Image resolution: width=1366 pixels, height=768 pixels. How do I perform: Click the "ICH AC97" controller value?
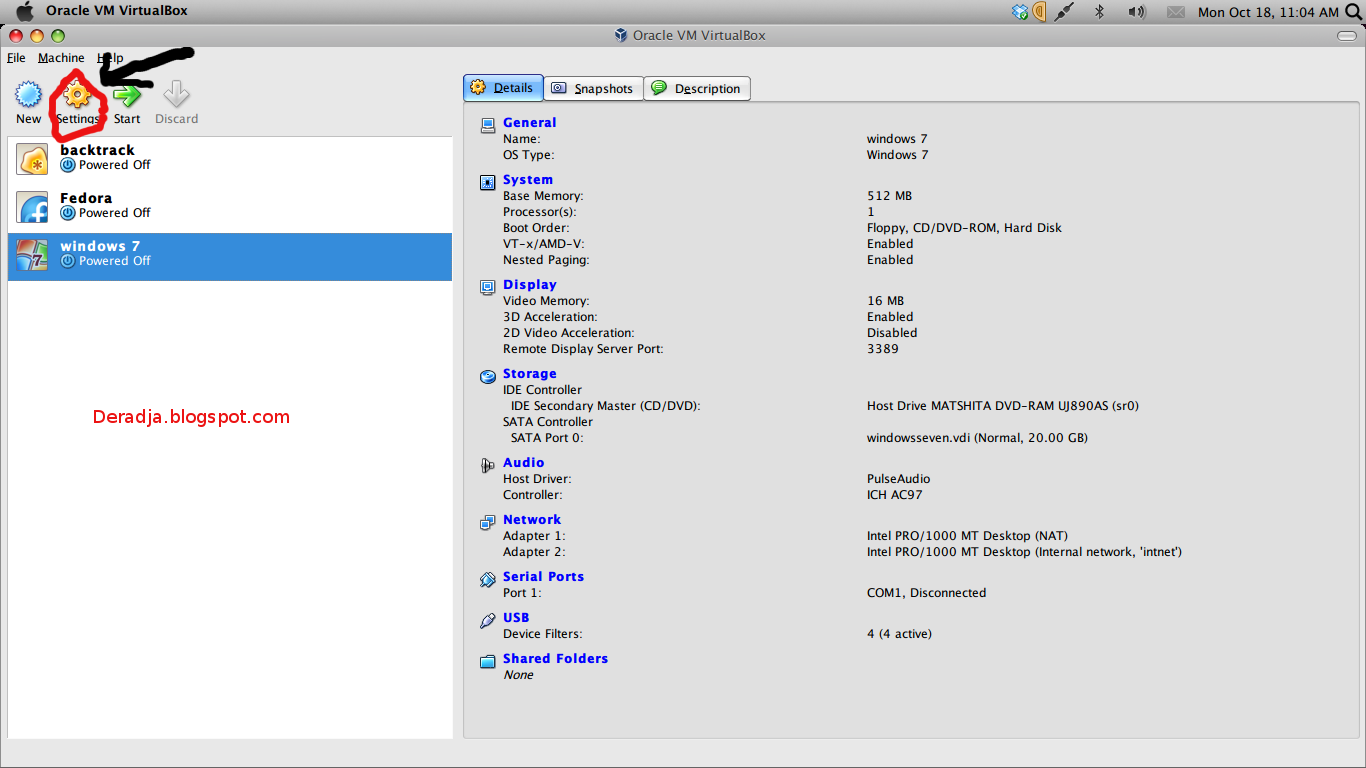coord(895,495)
